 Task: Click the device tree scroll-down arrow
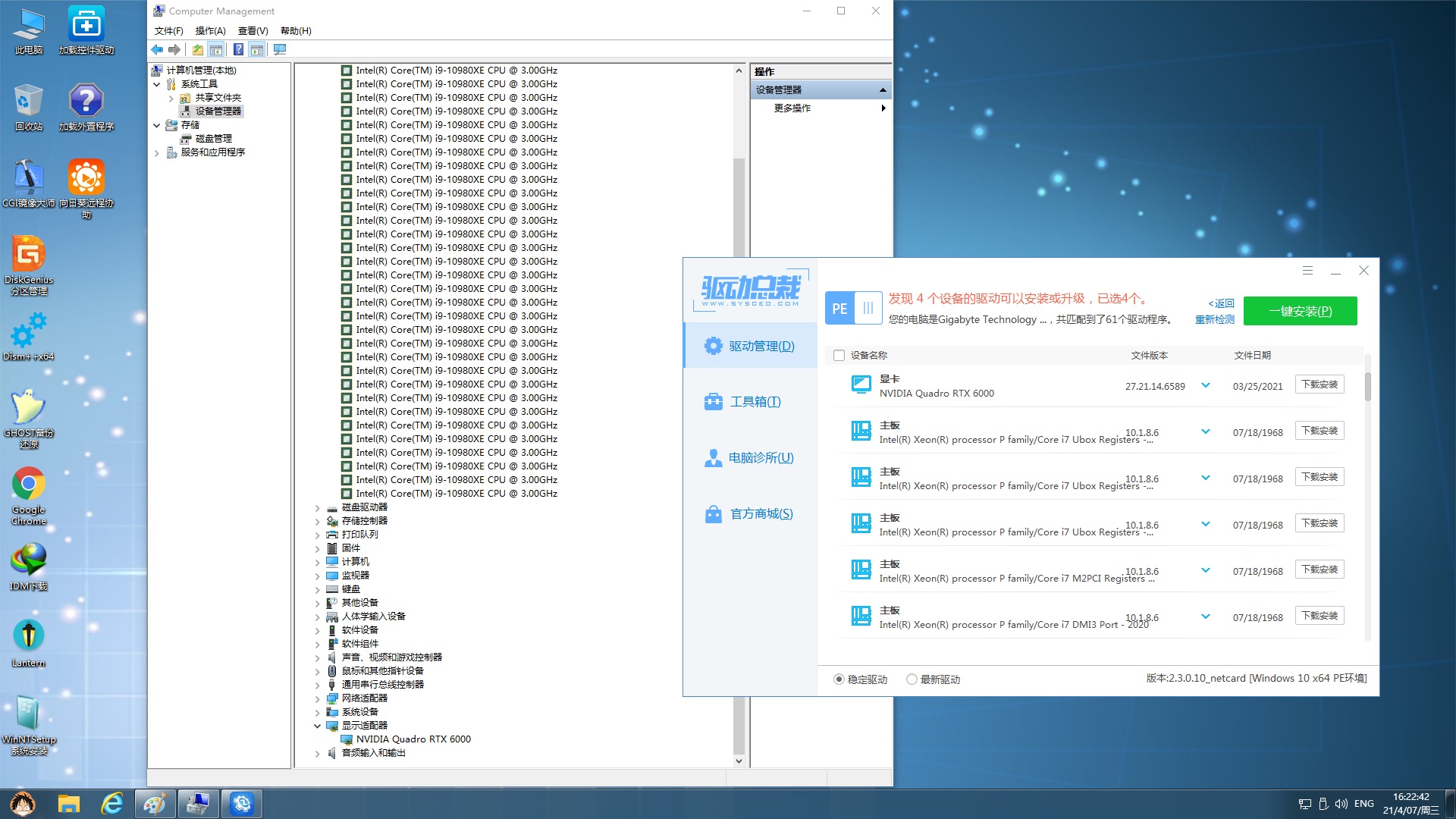click(x=739, y=761)
